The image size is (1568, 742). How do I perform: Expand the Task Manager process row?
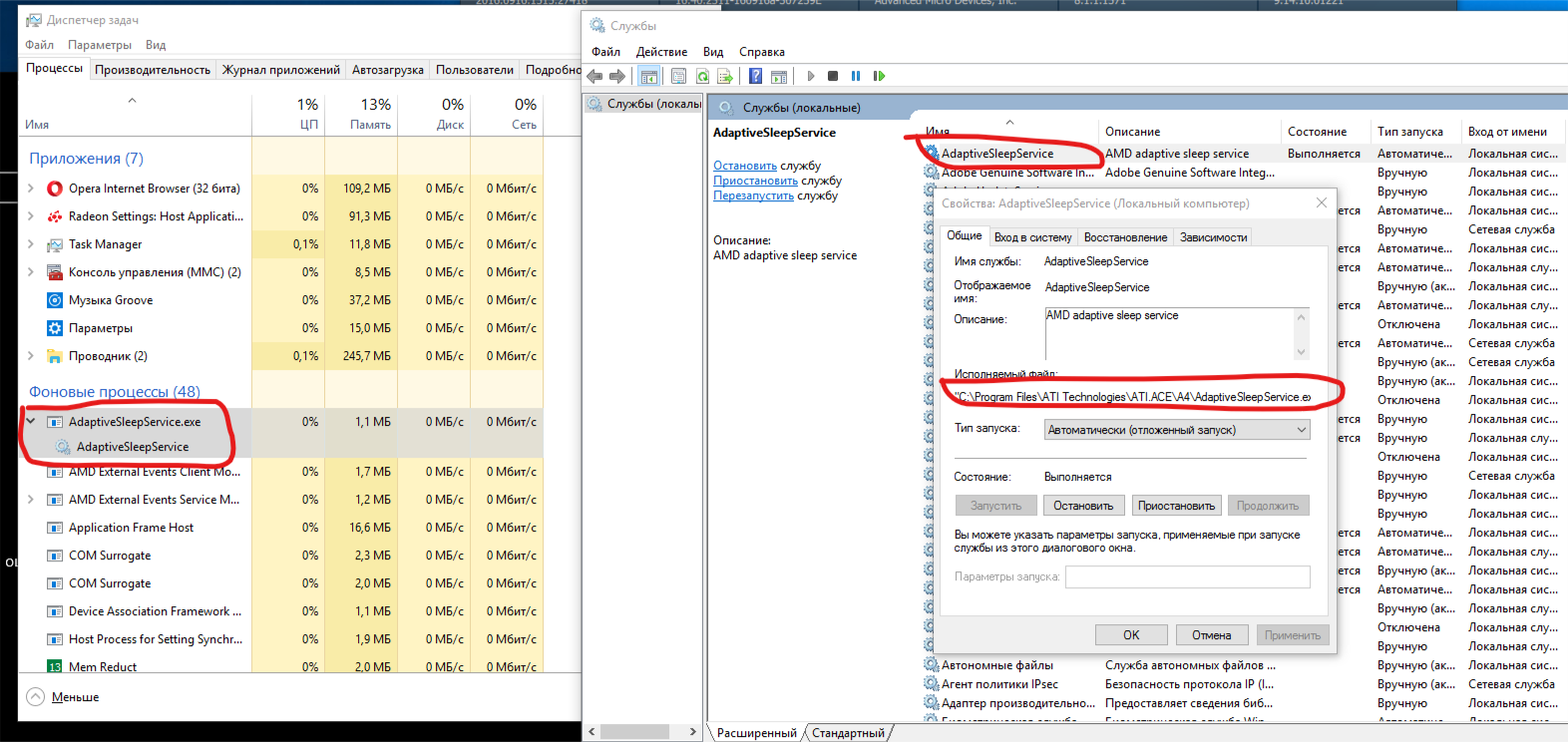[31, 244]
